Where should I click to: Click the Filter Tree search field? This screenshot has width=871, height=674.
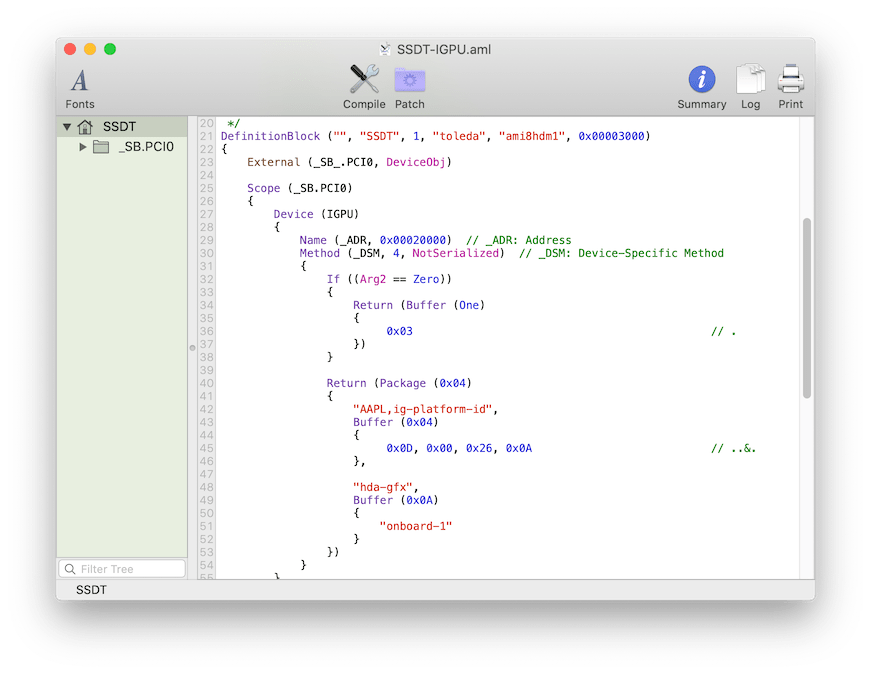[122, 569]
